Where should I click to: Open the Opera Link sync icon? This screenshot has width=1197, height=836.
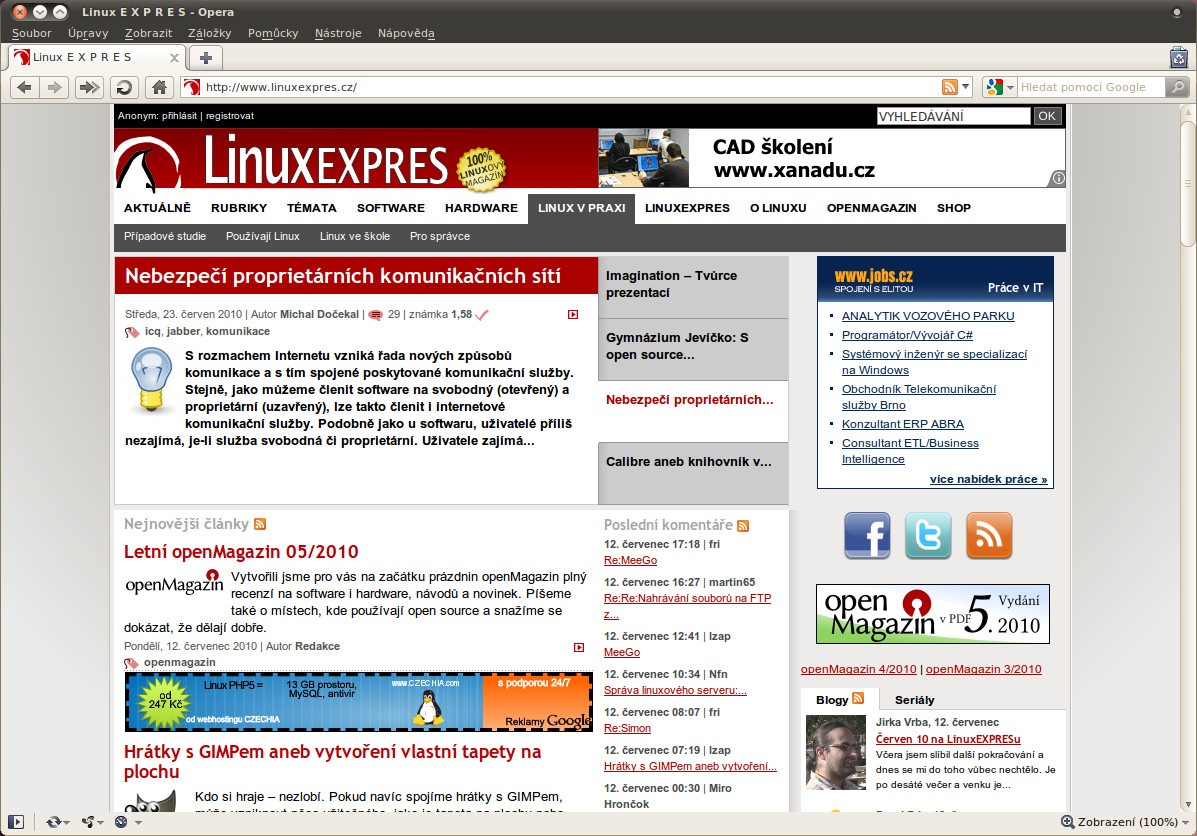(x=53, y=822)
